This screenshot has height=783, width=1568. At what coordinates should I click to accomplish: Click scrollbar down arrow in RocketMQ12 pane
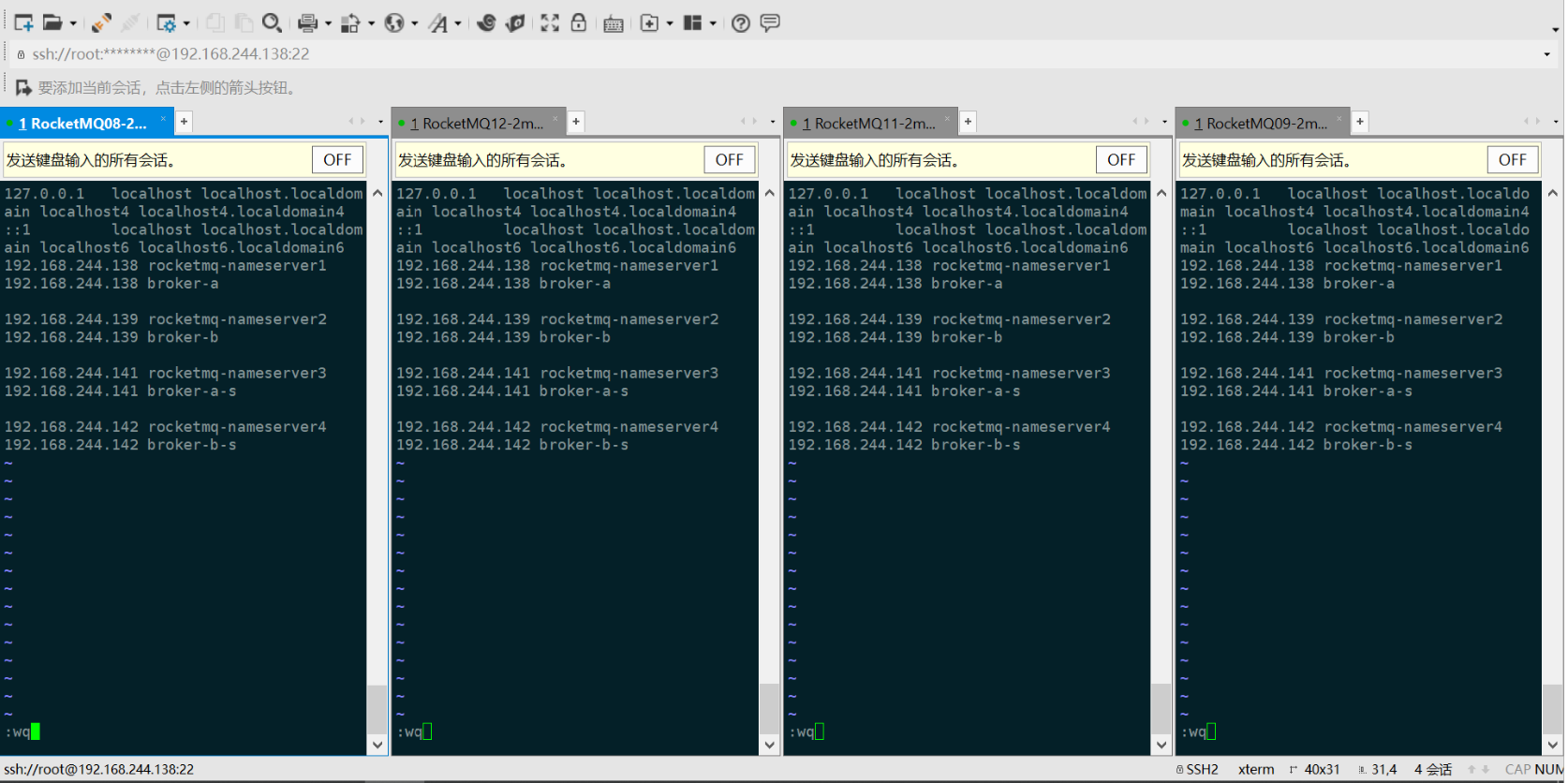point(769,746)
